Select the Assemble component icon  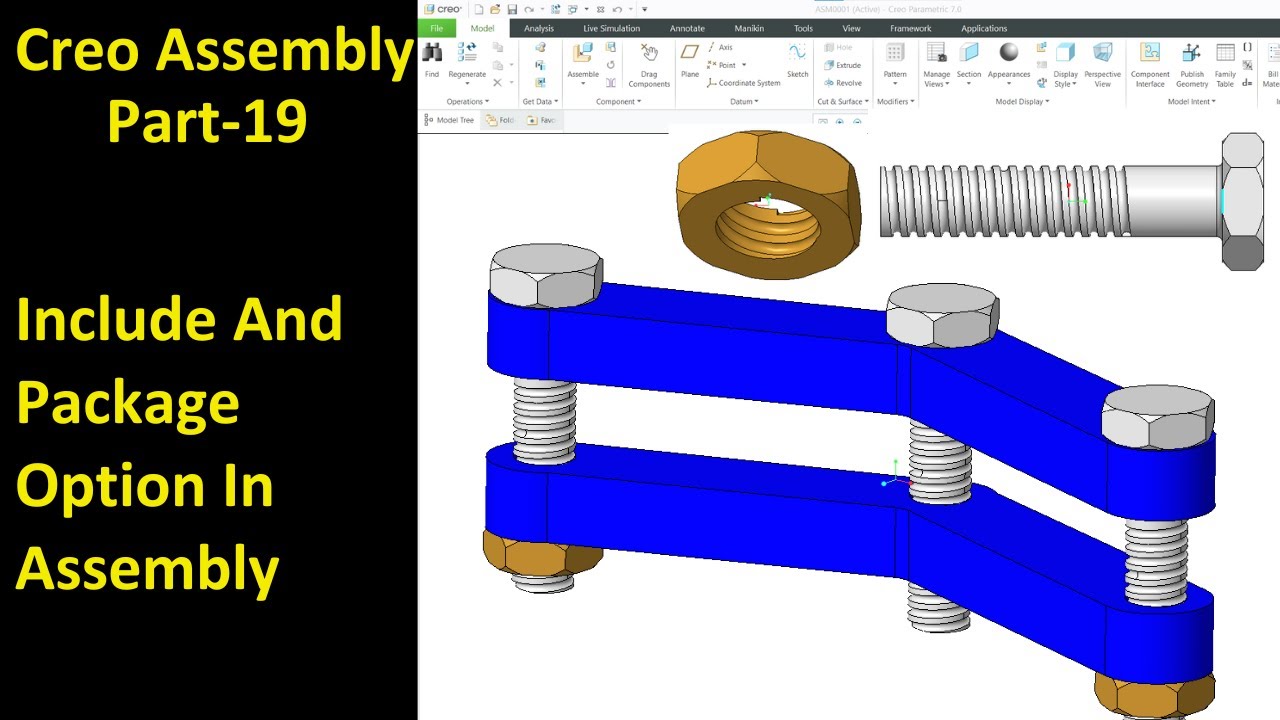[x=583, y=54]
